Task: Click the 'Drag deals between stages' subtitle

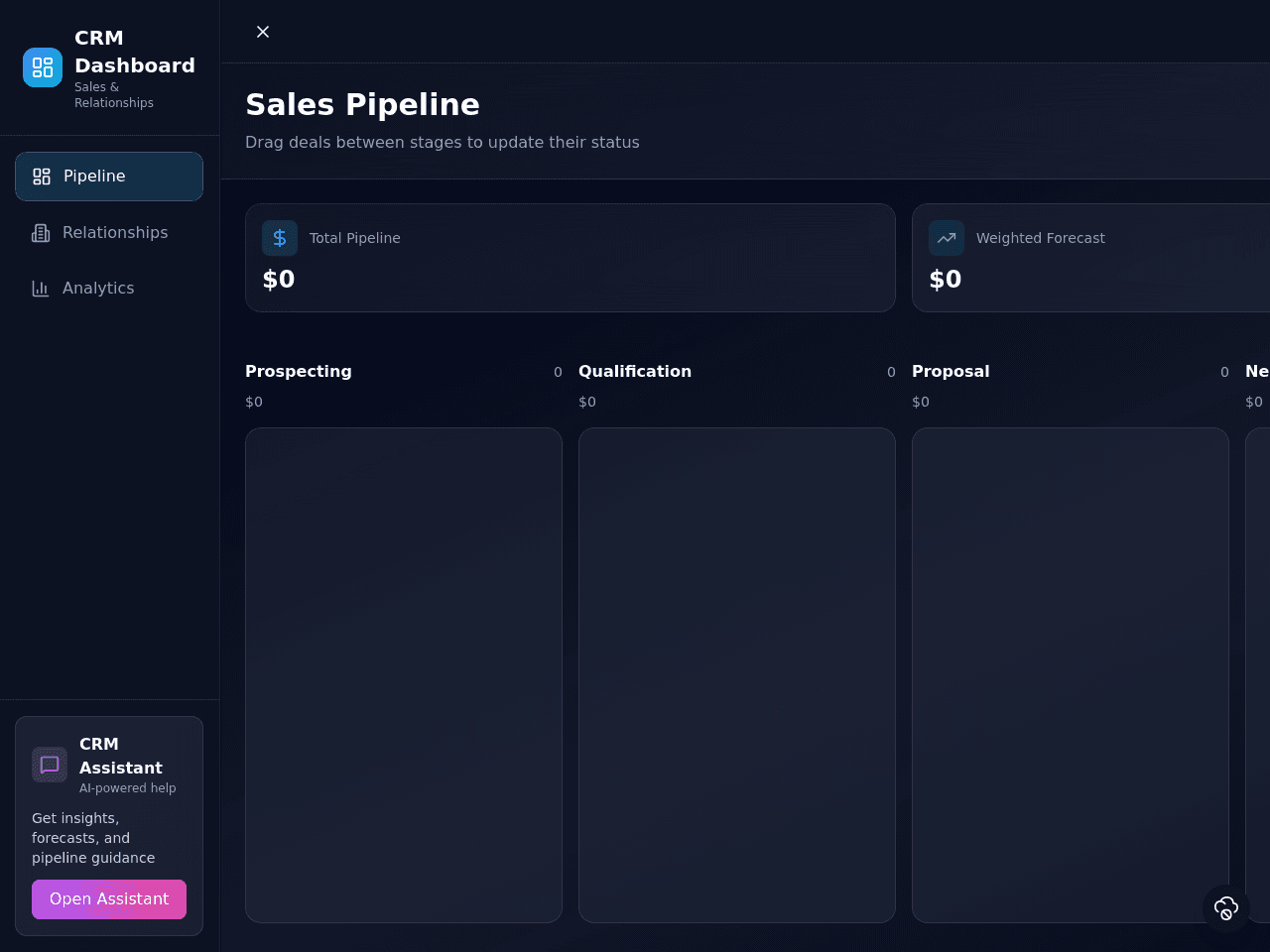Action: click(x=443, y=143)
